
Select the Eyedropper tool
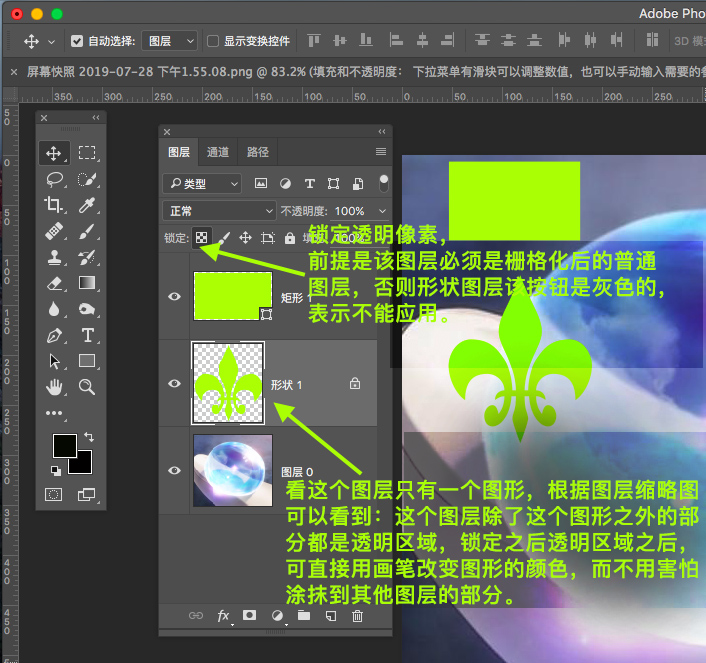[x=87, y=205]
